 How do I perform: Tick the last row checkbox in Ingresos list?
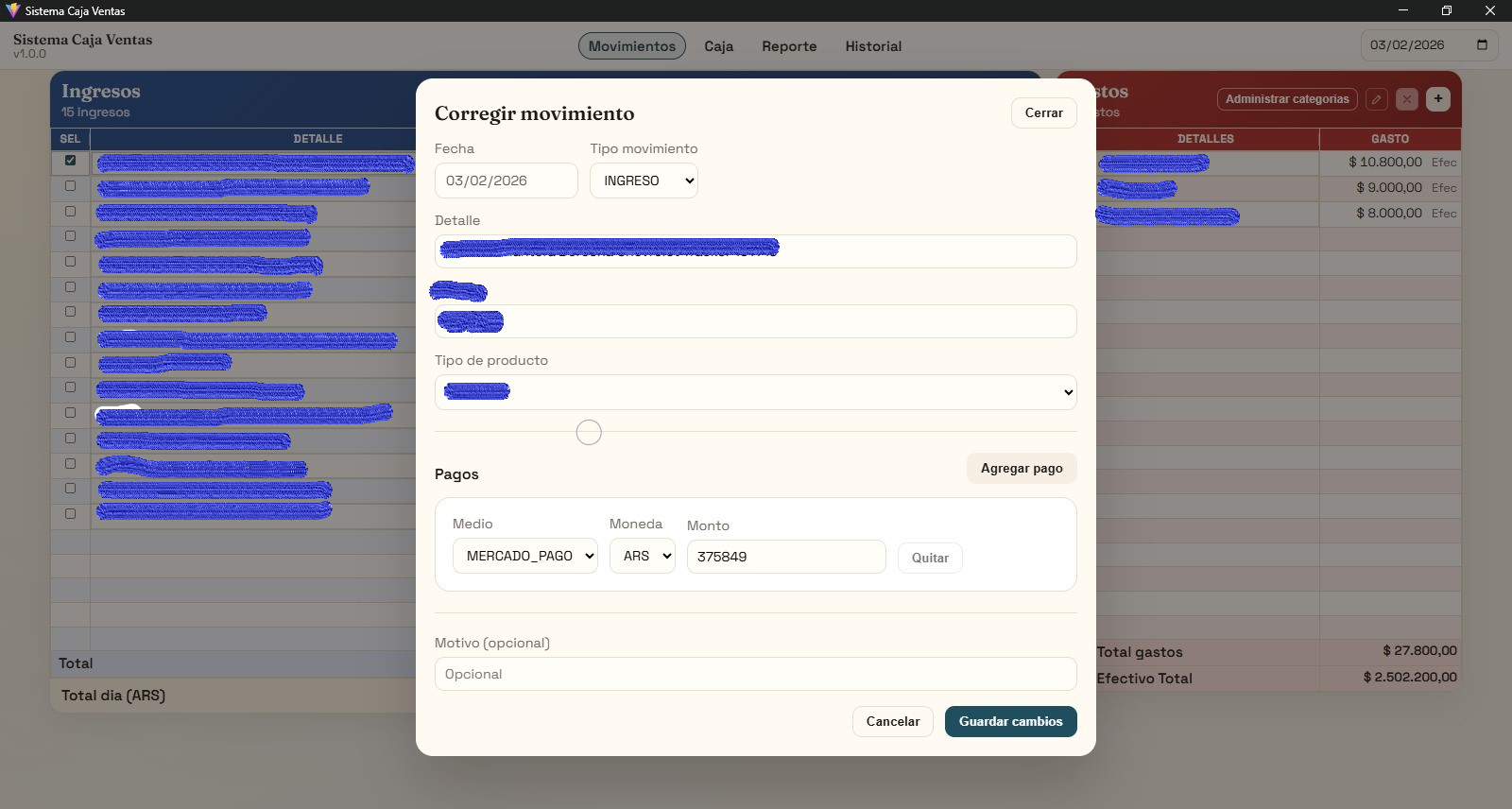tap(70, 514)
